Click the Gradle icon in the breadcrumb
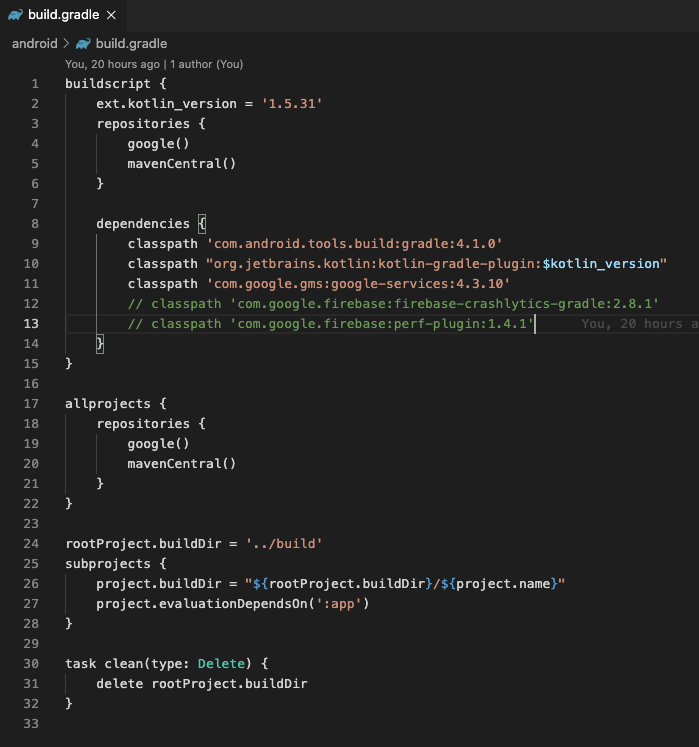 (83, 44)
